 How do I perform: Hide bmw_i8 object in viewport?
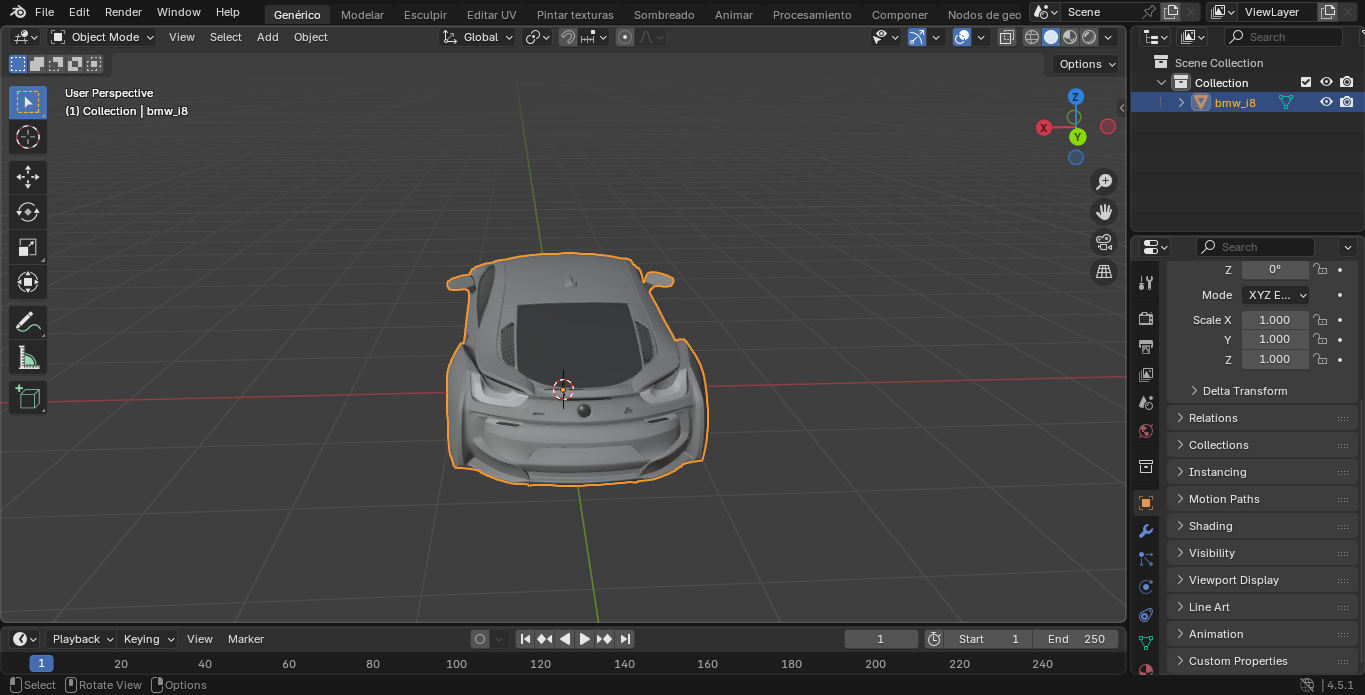click(1326, 102)
